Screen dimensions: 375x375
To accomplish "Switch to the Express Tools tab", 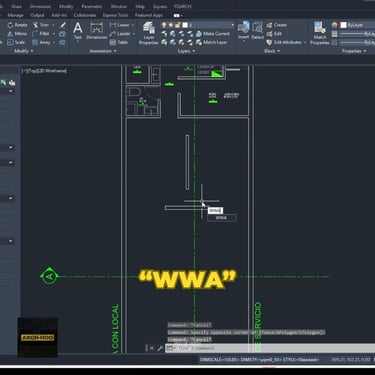I will coord(115,15).
